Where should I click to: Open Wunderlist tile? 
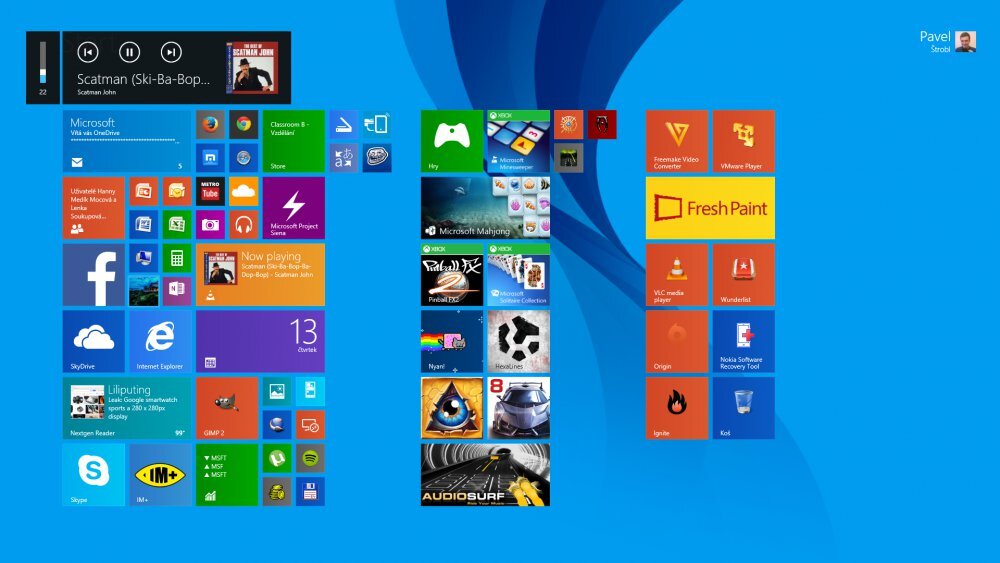744,275
